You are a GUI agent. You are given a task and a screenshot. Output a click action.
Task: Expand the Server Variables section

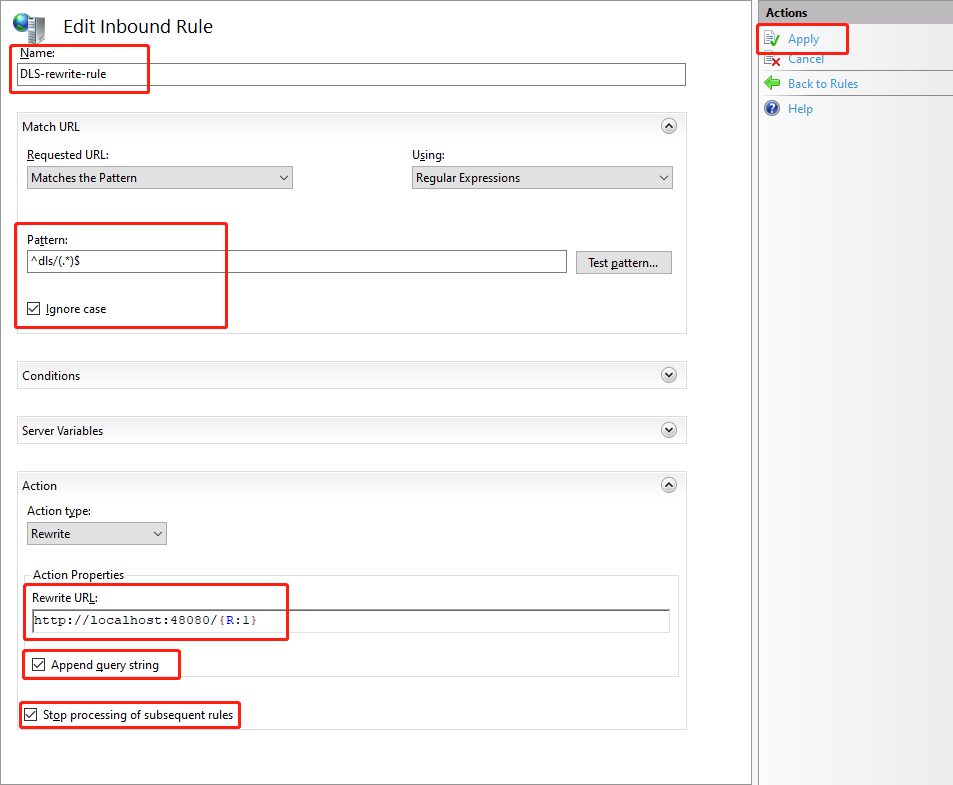(669, 430)
